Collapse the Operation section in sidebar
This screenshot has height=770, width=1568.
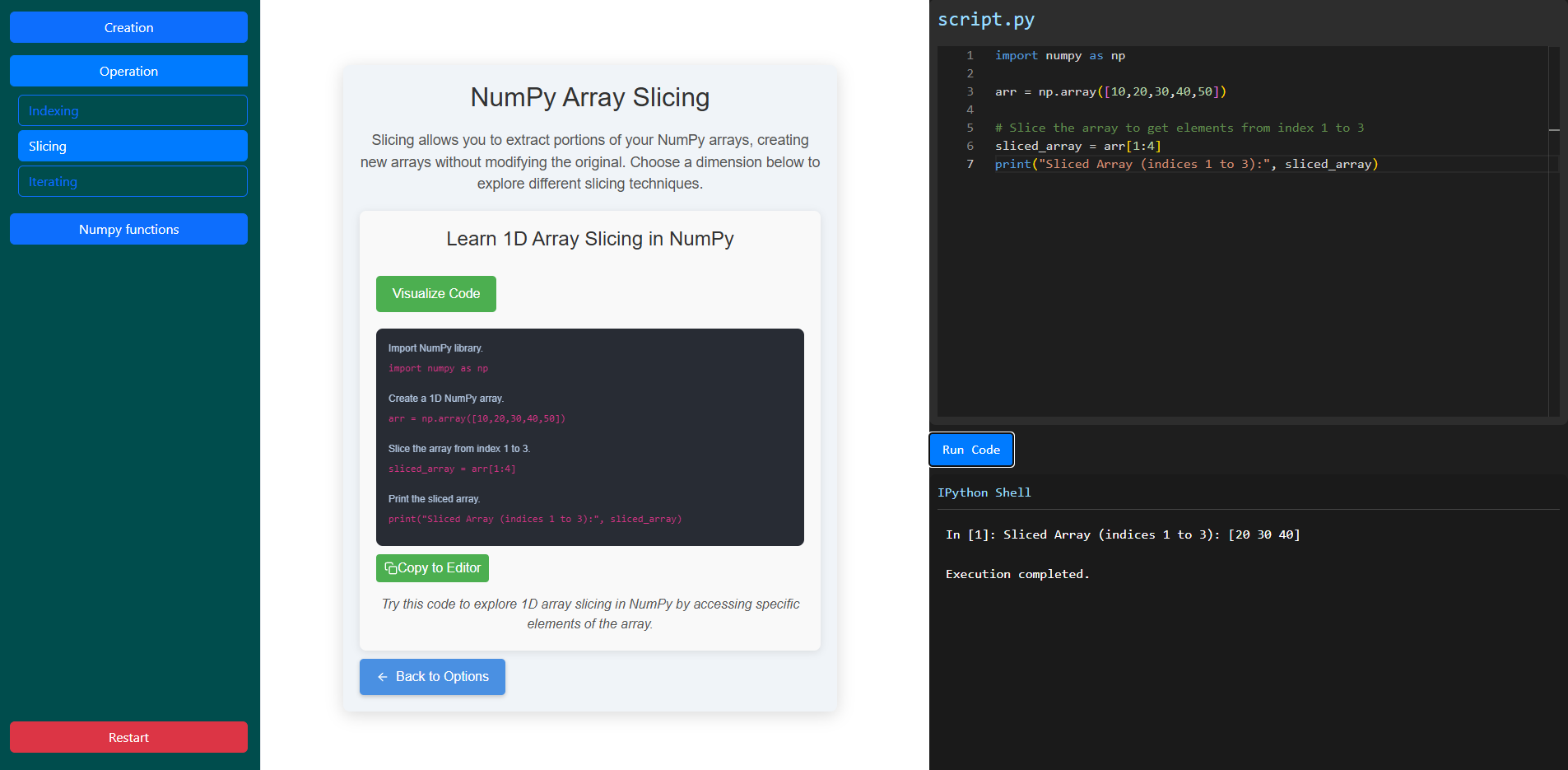click(128, 71)
